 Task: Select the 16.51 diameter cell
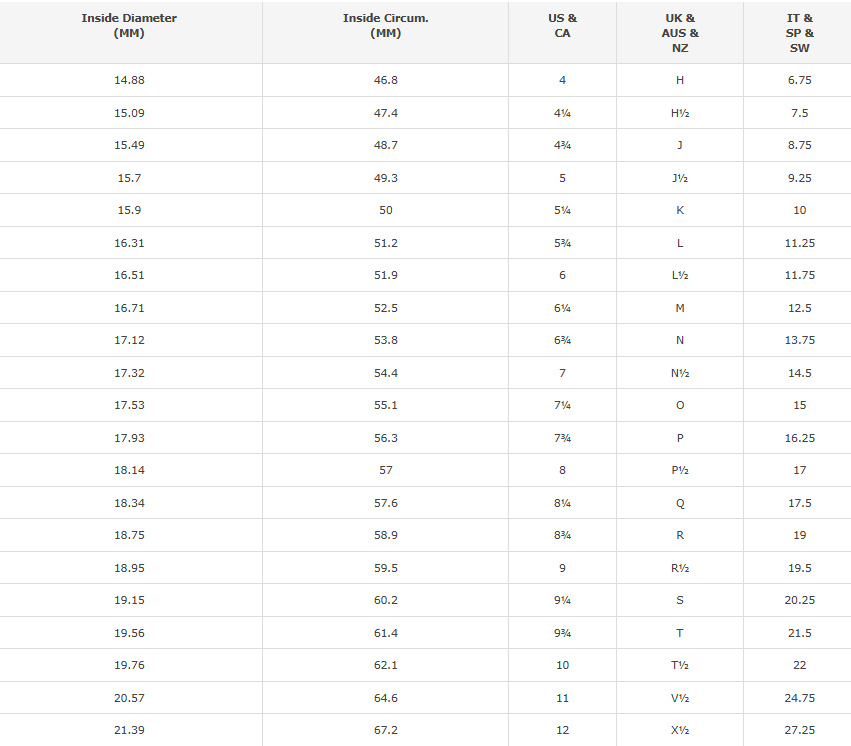pos(130,275)
